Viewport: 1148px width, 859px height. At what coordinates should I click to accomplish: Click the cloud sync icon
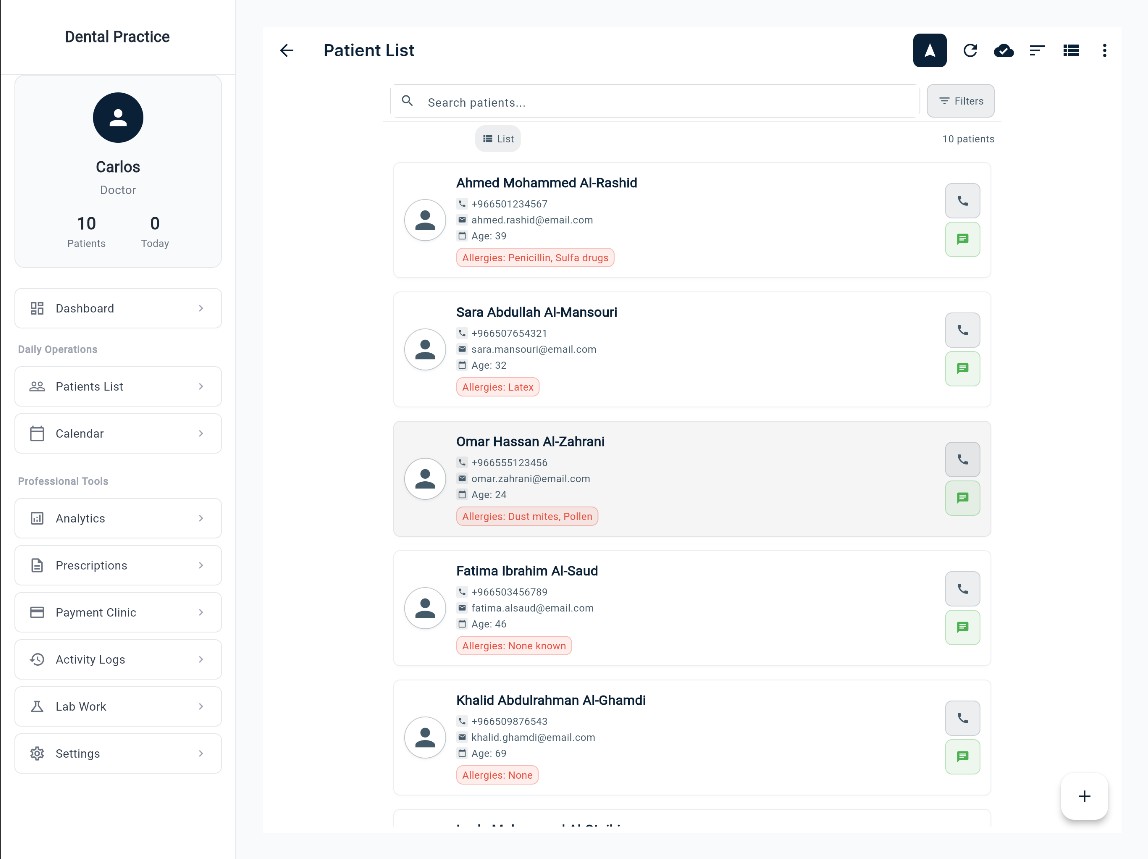[x=1004, y=51]
